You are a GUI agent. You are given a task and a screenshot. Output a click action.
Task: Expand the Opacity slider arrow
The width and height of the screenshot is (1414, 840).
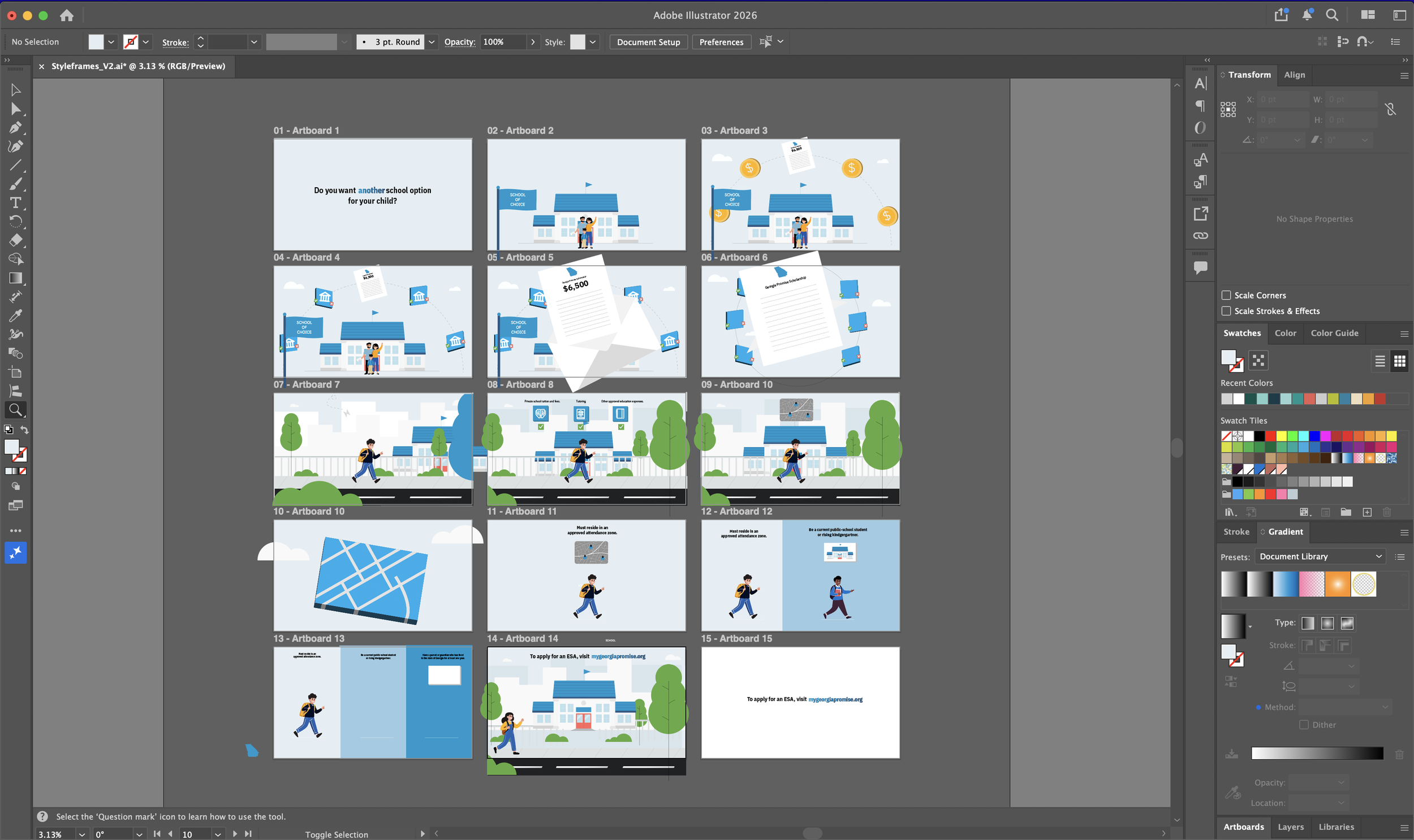tap(532, 42)
